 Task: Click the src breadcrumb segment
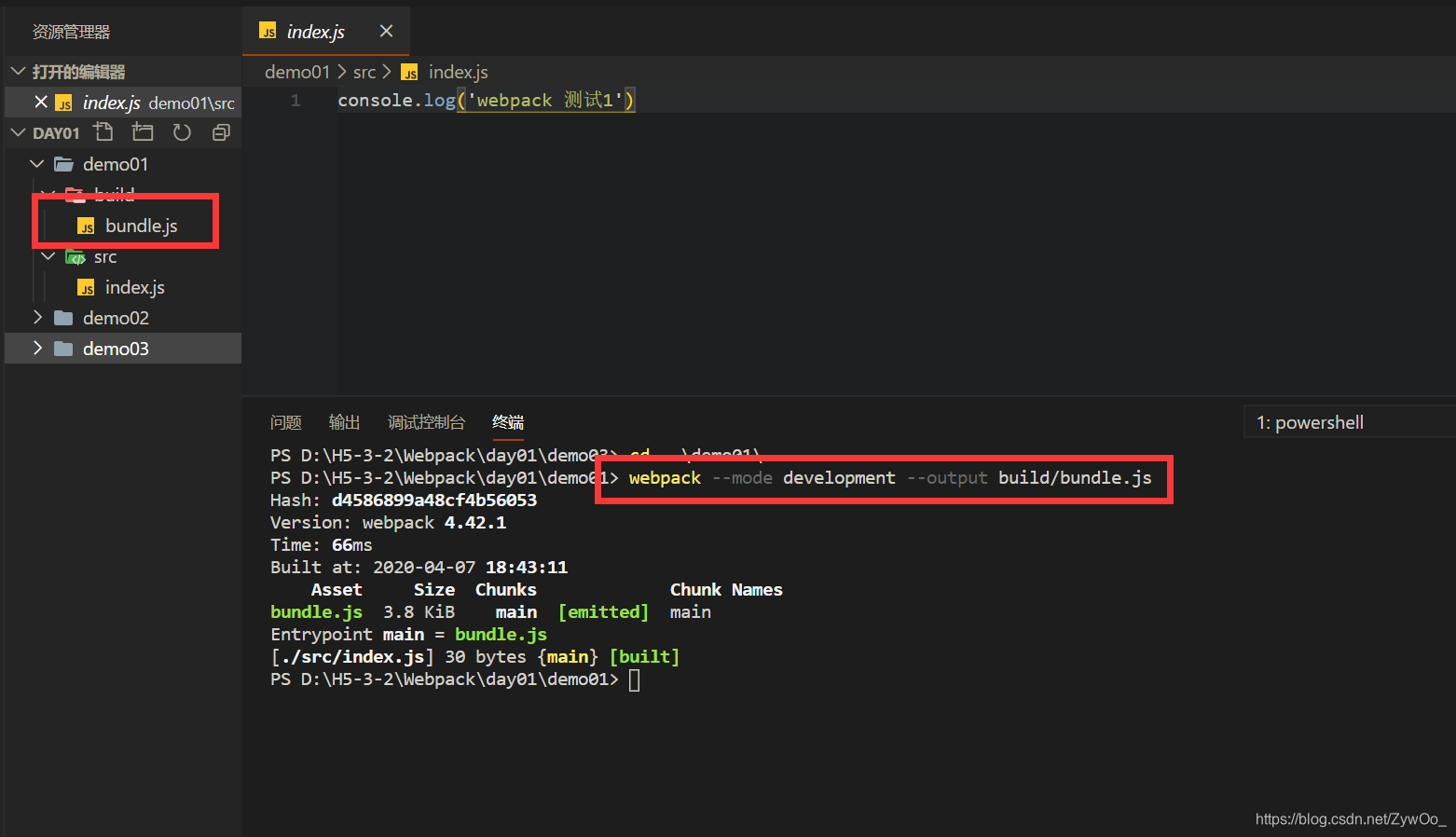tap(364, 72)
